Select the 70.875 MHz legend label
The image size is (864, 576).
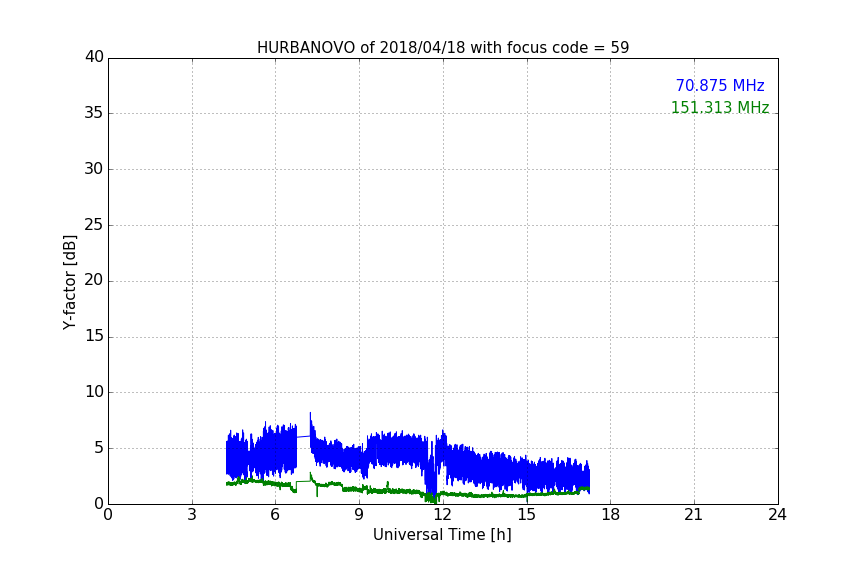pyautogui.click(x=720, y=86)
